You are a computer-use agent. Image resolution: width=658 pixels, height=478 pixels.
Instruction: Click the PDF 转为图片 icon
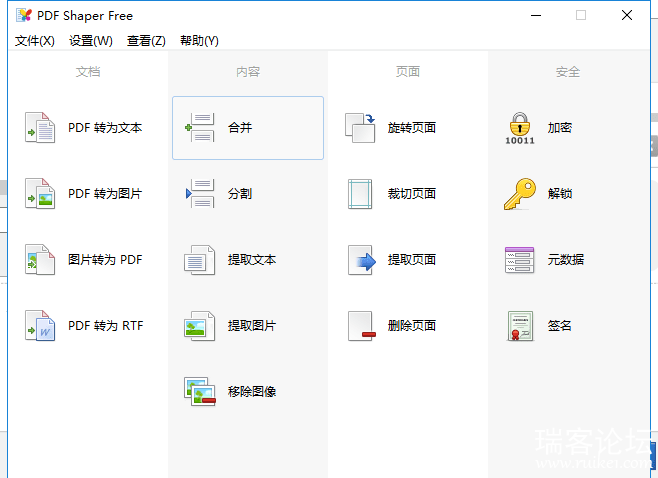[x=40, y=193]
